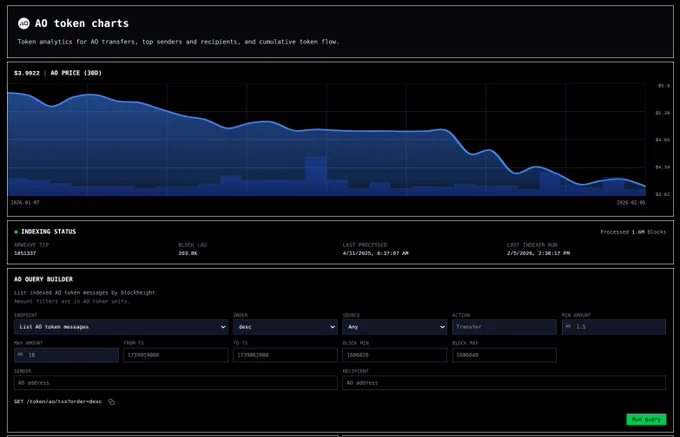
Task: Run the query with green button
Action: (x=646, y=419)
